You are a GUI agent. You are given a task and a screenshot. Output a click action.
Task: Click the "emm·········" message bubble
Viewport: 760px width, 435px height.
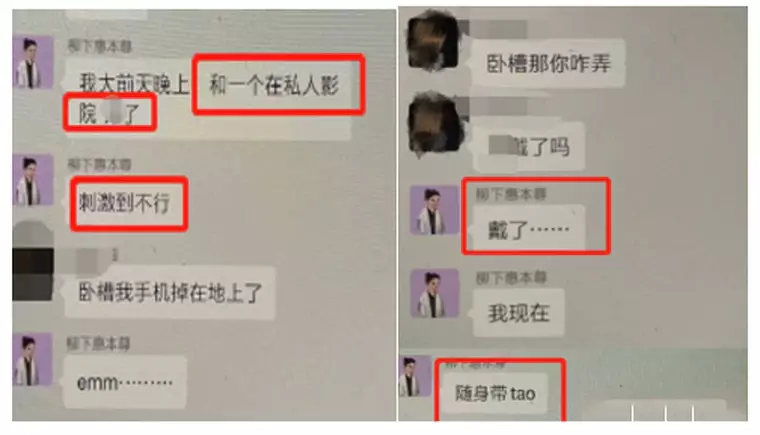(x=125, y=382)
